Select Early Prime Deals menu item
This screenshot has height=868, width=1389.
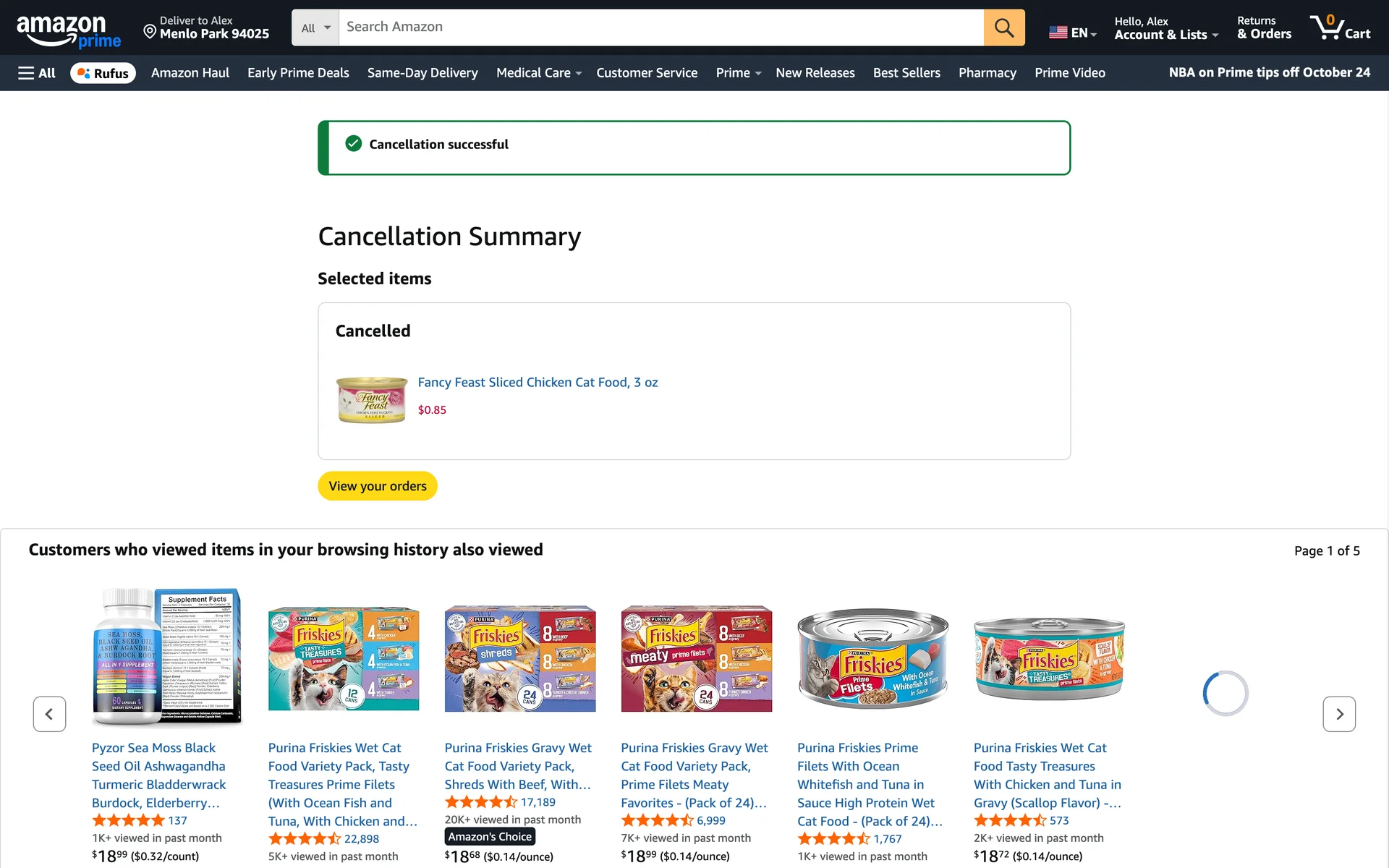click(x=298, y=73)
